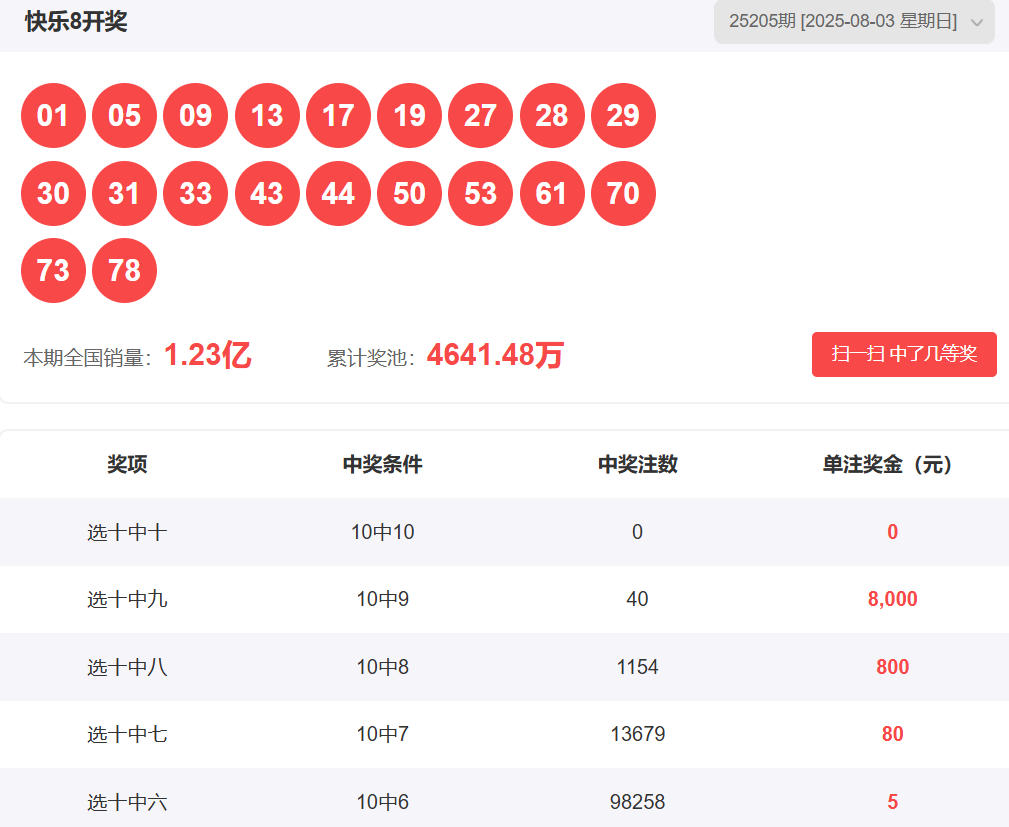Select the 选十中十 prize row
The width and height of the screenshot is (1009, 827).
504,532
